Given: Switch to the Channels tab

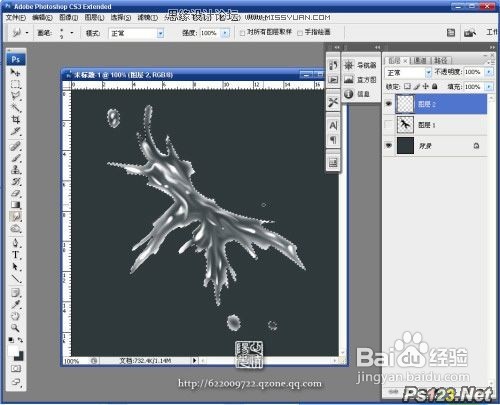Looking at the screenshot, I should (420, 60).
